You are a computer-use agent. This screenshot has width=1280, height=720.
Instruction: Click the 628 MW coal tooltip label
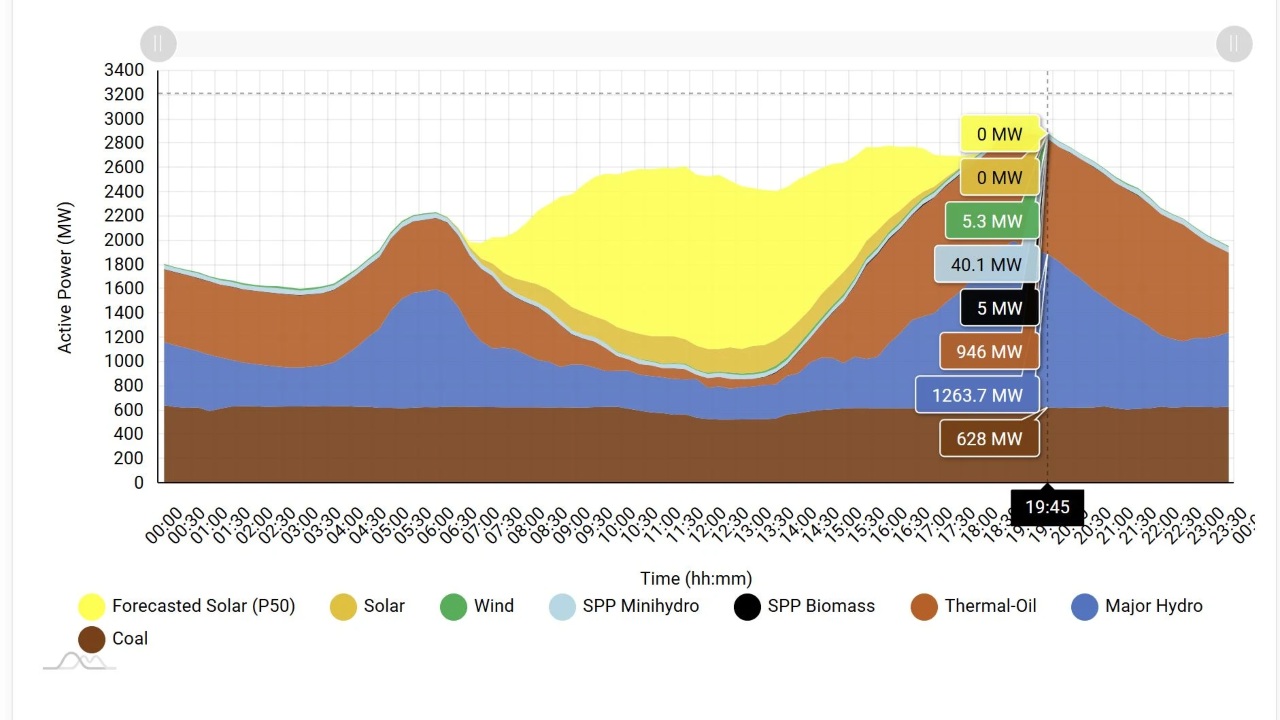tap(988, 439)
